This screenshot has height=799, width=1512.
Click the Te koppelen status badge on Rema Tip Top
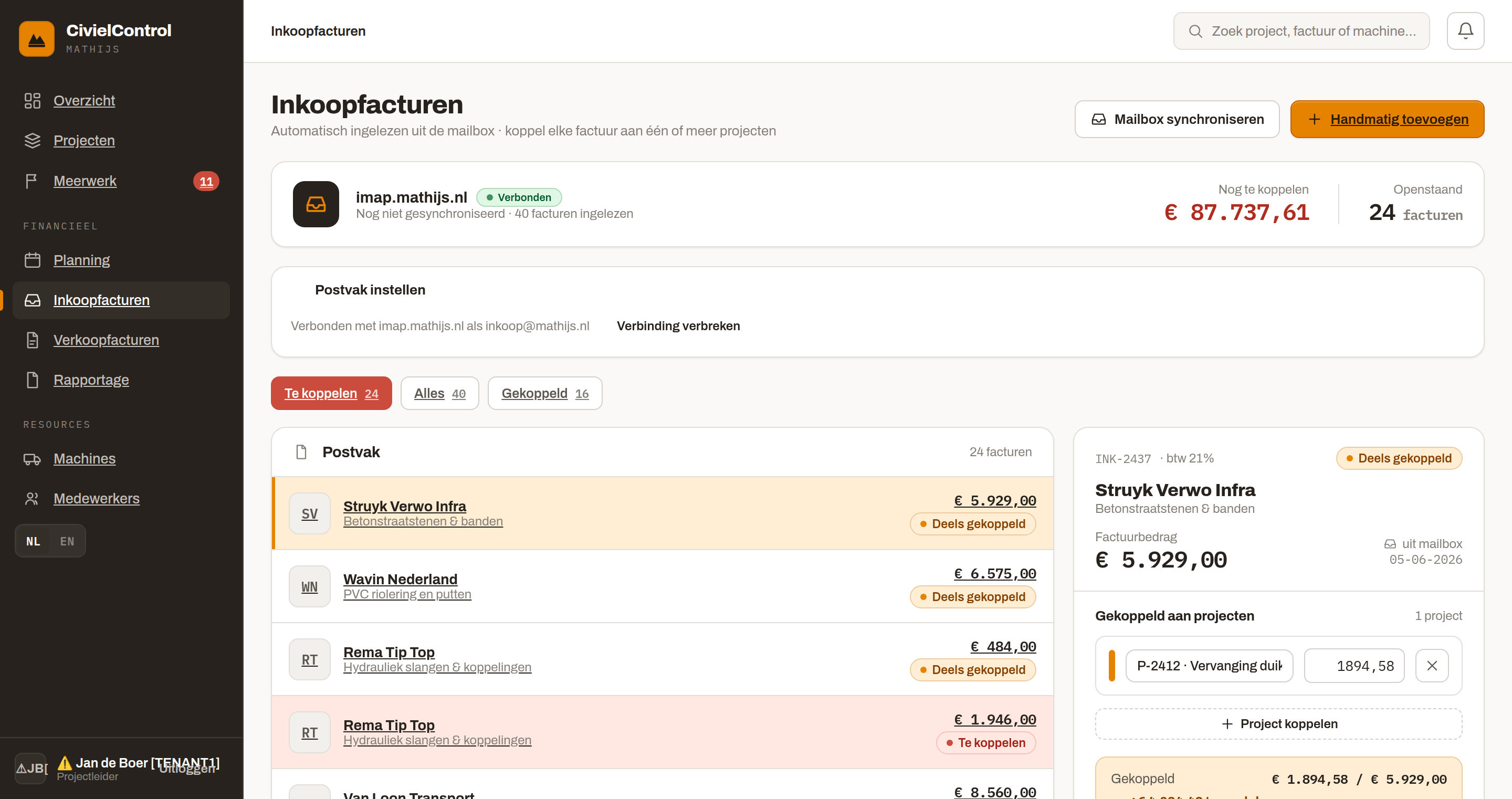pos(985,743)
